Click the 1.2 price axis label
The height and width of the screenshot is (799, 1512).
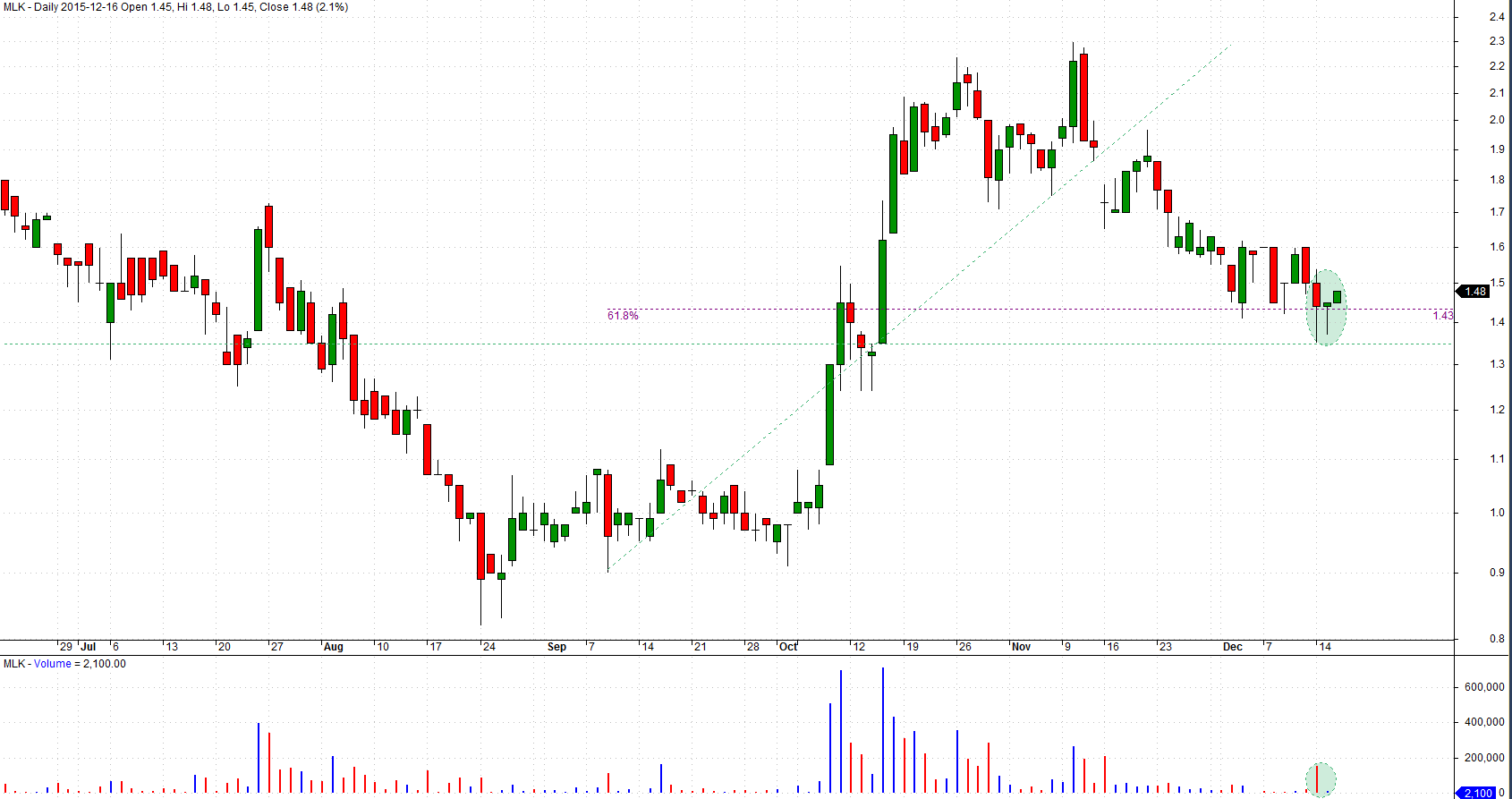click(1497, 410)
